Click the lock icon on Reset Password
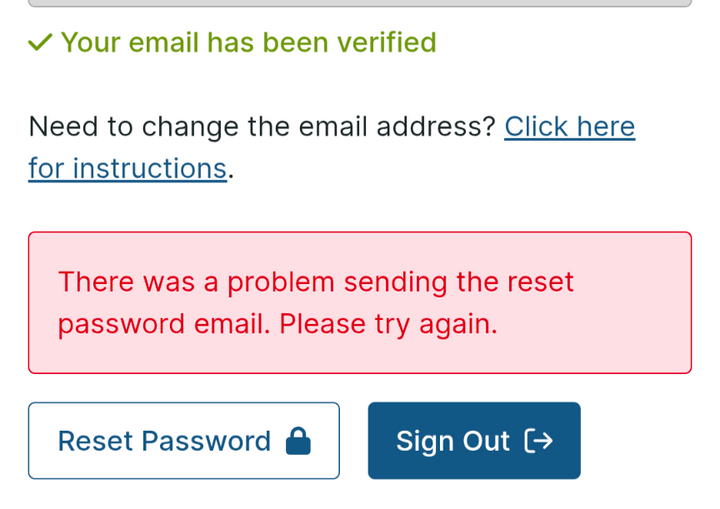 298,441
